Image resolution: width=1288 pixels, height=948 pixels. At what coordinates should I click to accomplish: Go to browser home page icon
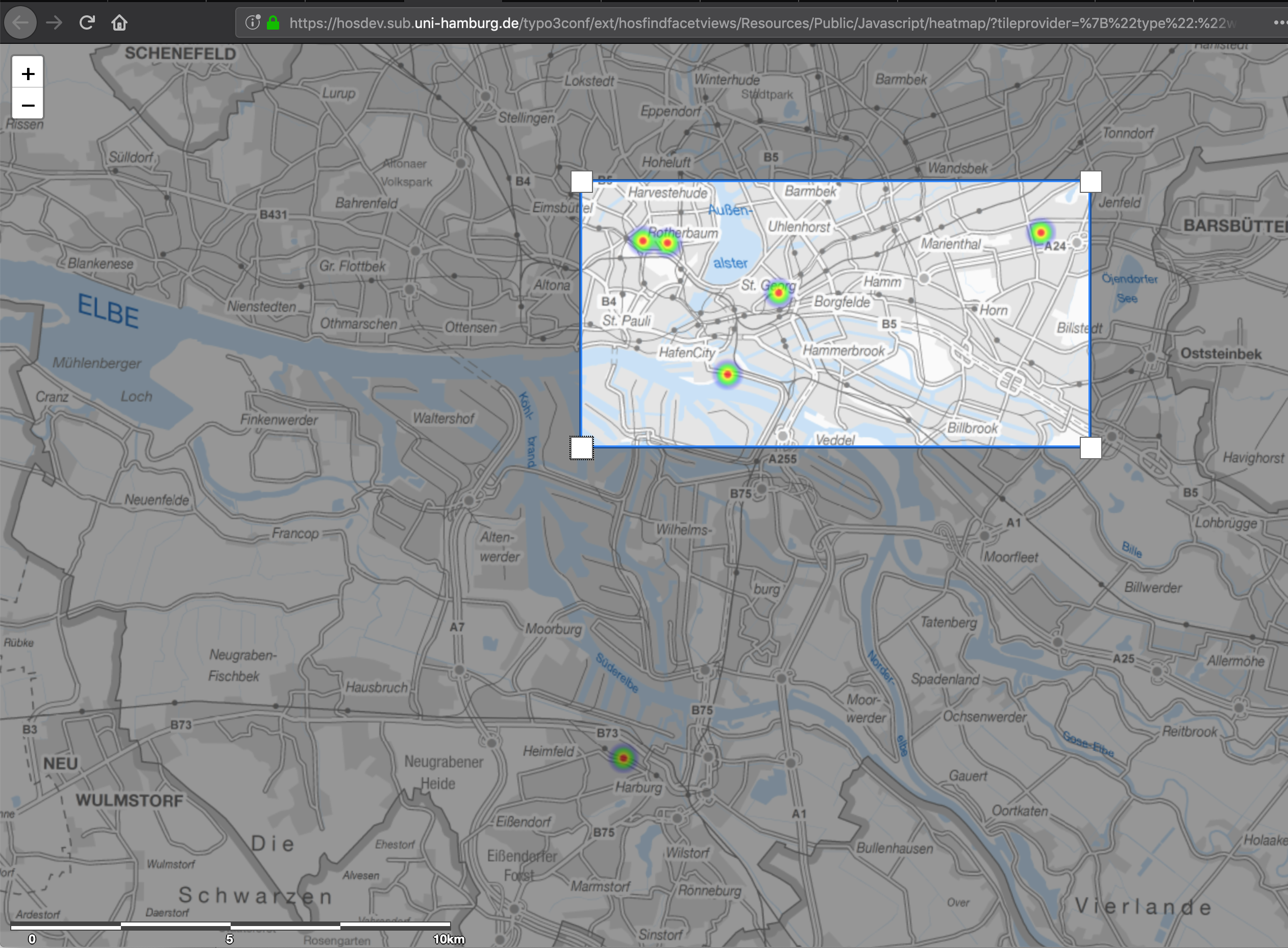pyautogui.click(x=119, y=23)
